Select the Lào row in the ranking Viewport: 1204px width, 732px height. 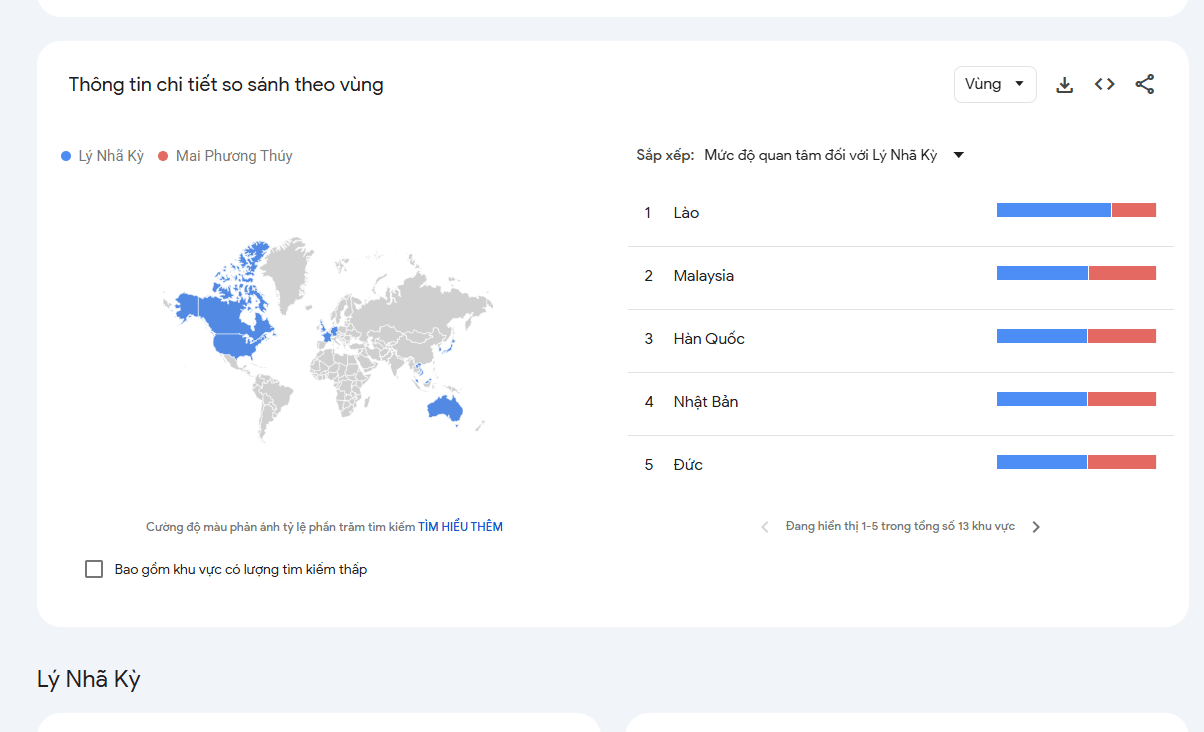pyautogui.click(x=900, y=213)
